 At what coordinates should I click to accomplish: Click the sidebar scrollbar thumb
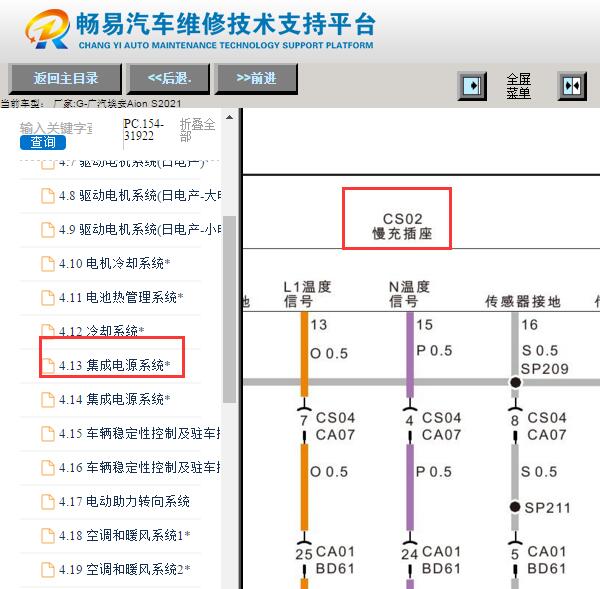tap(229, 309)
